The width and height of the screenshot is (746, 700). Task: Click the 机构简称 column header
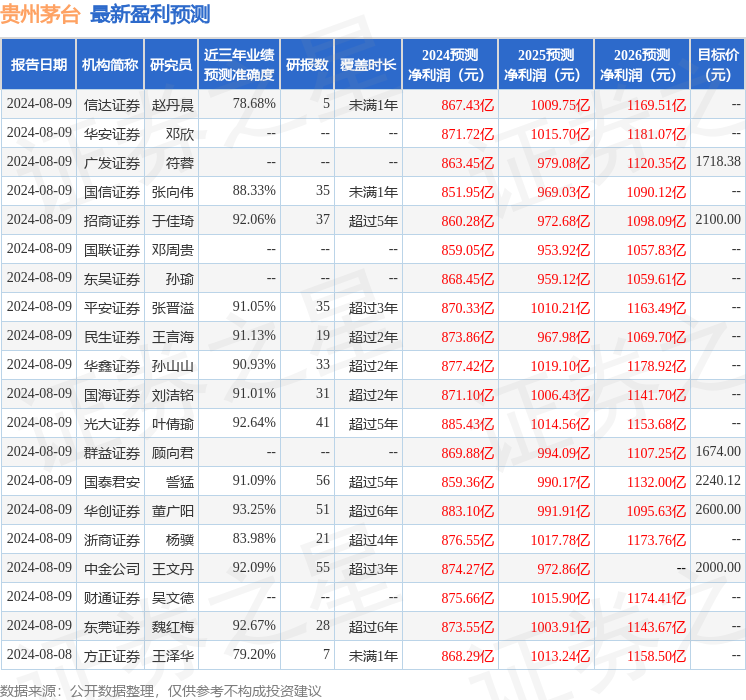(x=110, y=64)
